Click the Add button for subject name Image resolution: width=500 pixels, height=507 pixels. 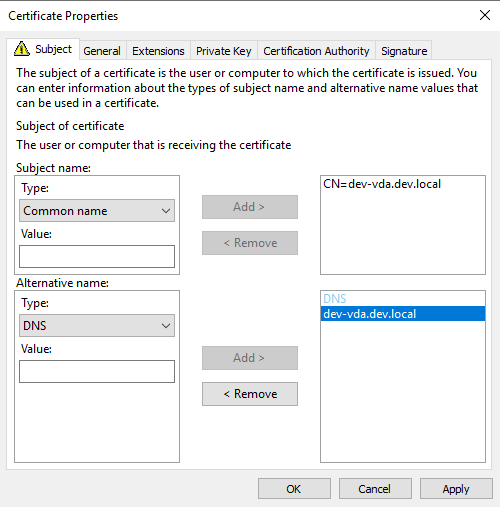pyautogui.click(x=250, y=207)
